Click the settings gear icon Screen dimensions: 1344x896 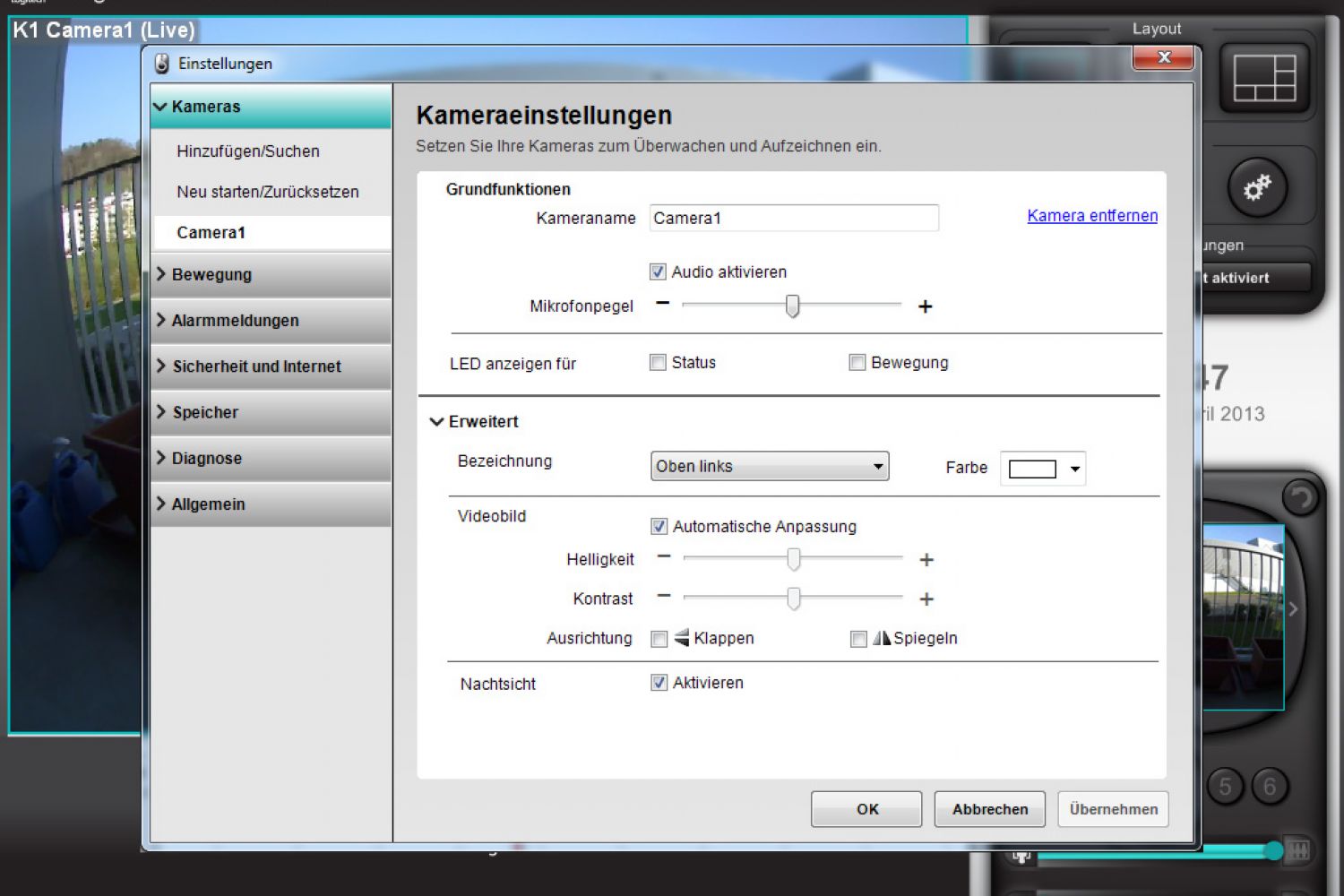point(1256,188)
